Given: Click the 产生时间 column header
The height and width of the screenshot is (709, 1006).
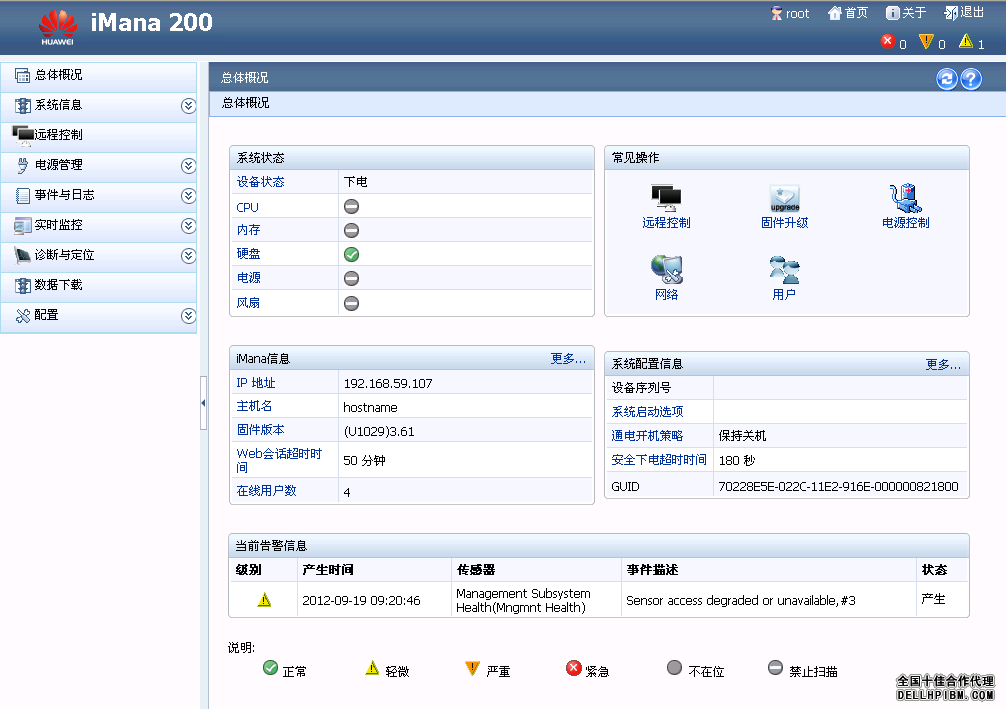Looking at the screenshot, I should tap(328, 570).
